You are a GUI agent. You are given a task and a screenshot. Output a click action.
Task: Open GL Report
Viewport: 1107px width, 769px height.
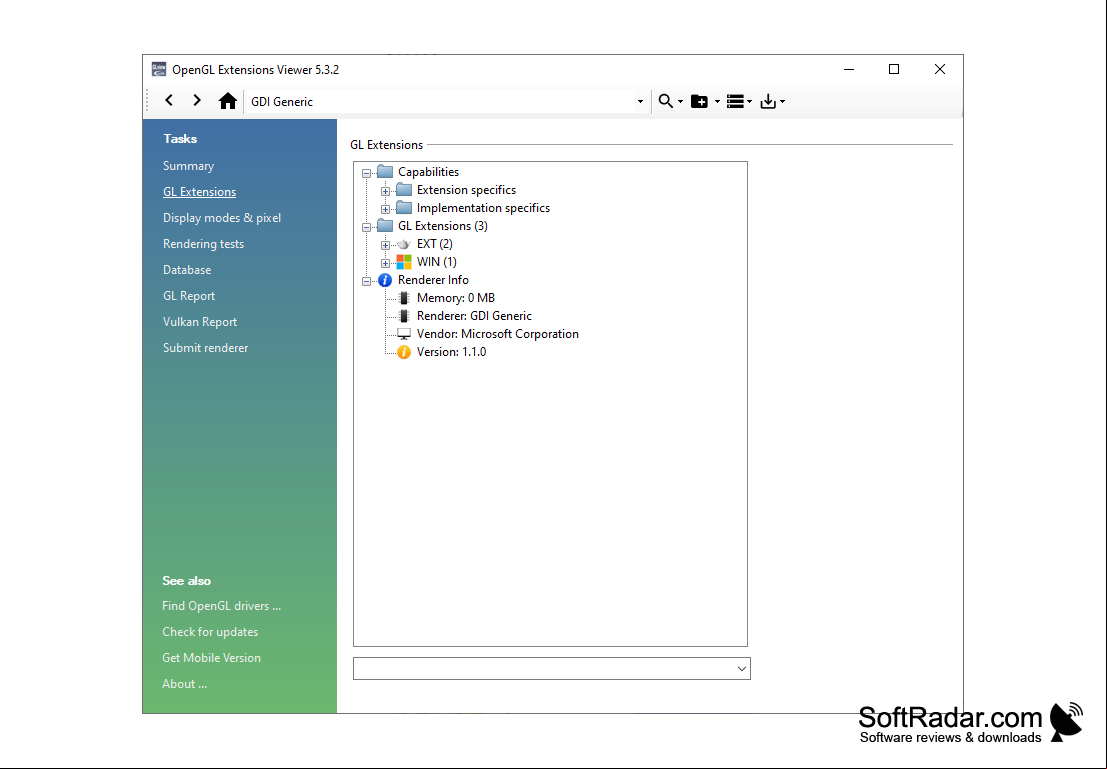click(x=189, y=296)
